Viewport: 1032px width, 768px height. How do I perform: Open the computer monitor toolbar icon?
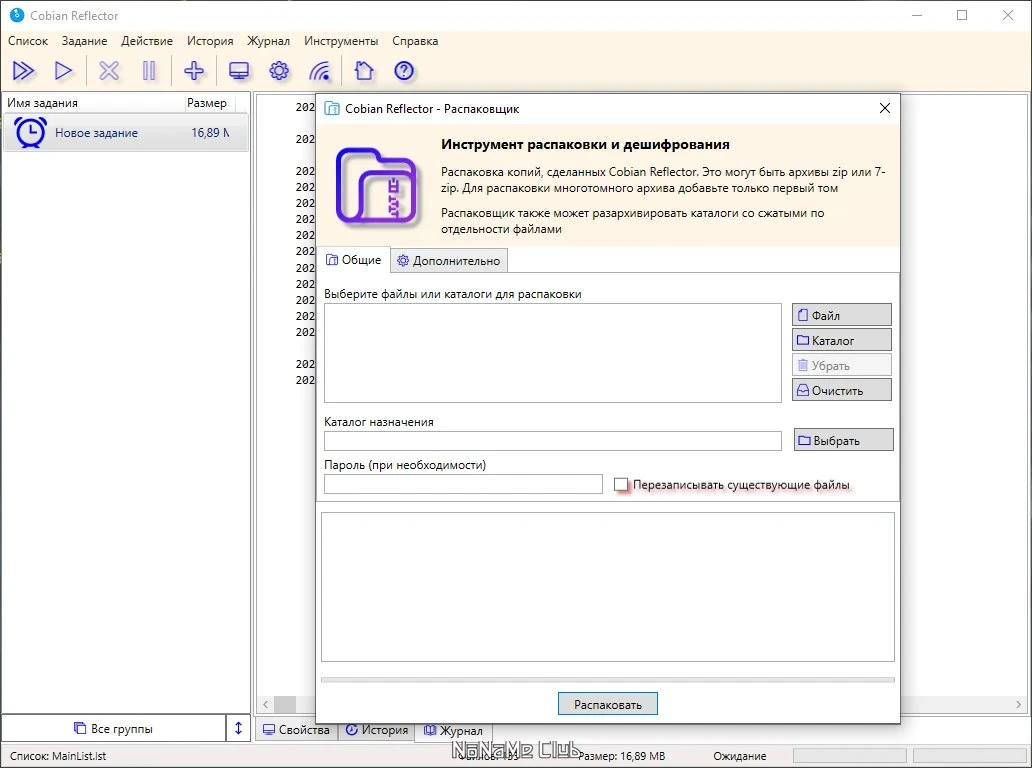pyautogui.click(x=239, y=70)
